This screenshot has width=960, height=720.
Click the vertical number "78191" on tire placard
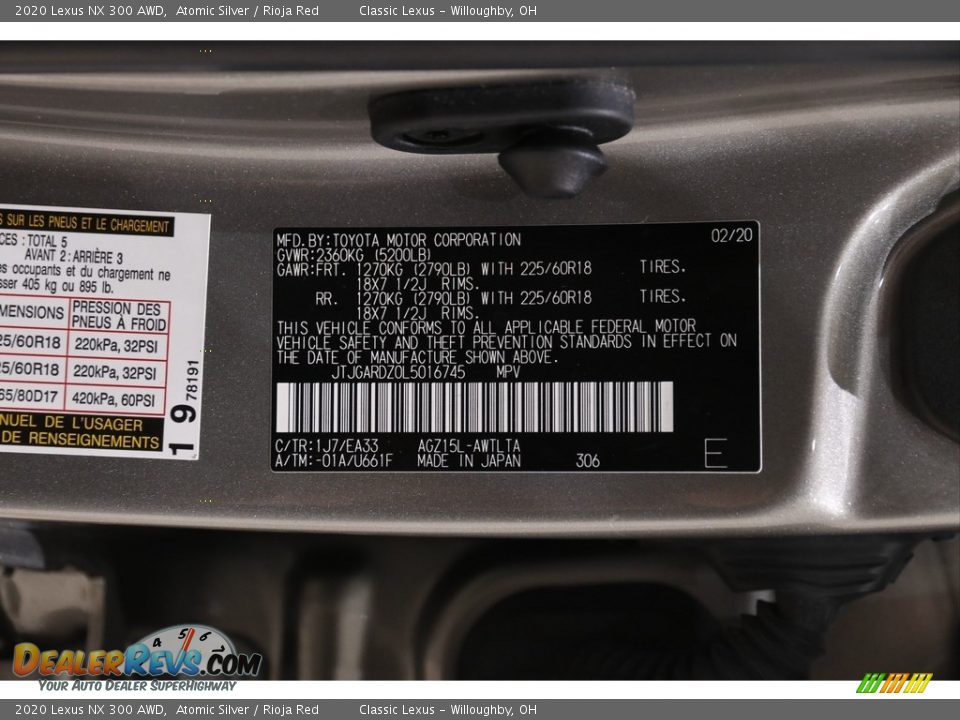pos(192,380)
